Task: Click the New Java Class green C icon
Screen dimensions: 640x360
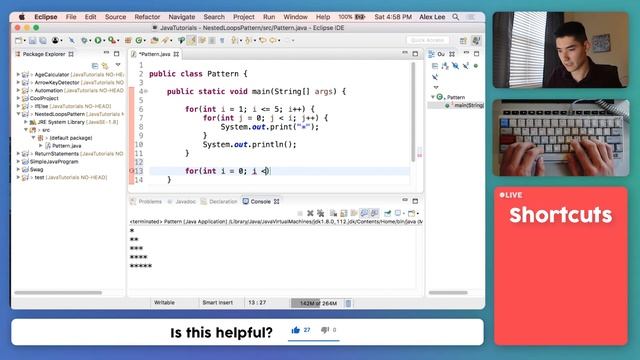Action: [139, 40]
